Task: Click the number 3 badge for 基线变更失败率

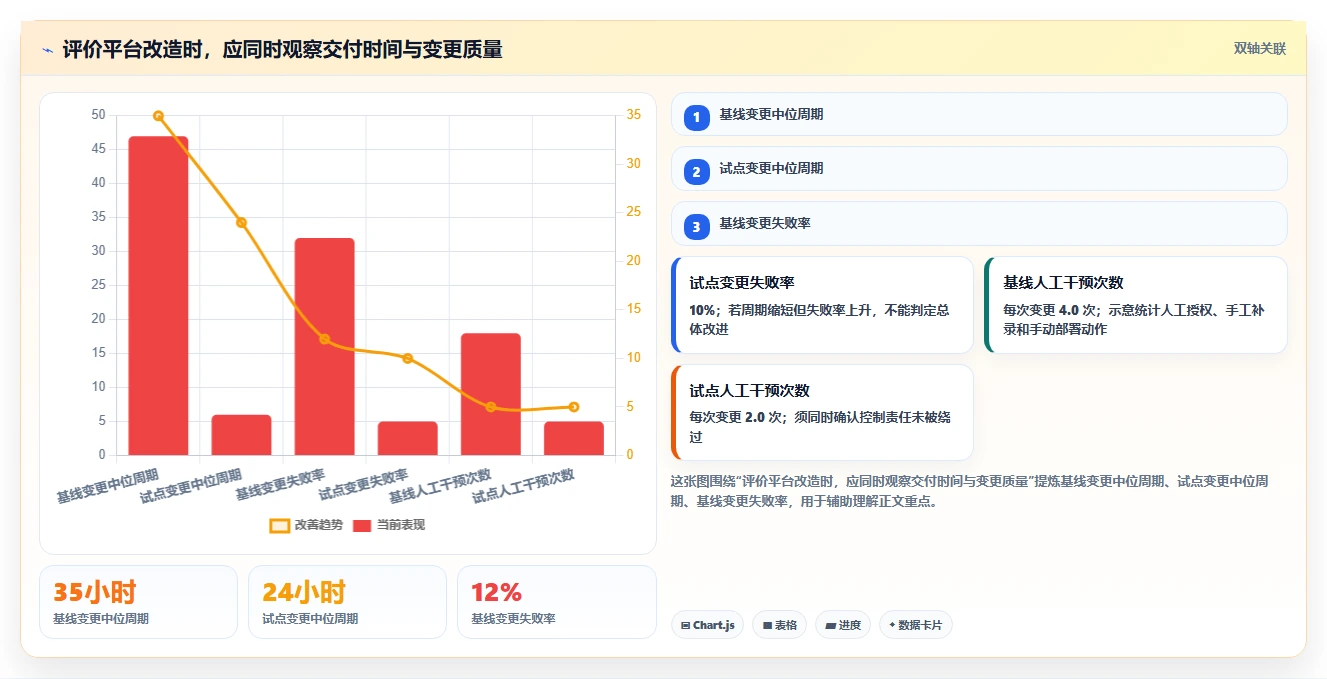Action: click(697, 226)
